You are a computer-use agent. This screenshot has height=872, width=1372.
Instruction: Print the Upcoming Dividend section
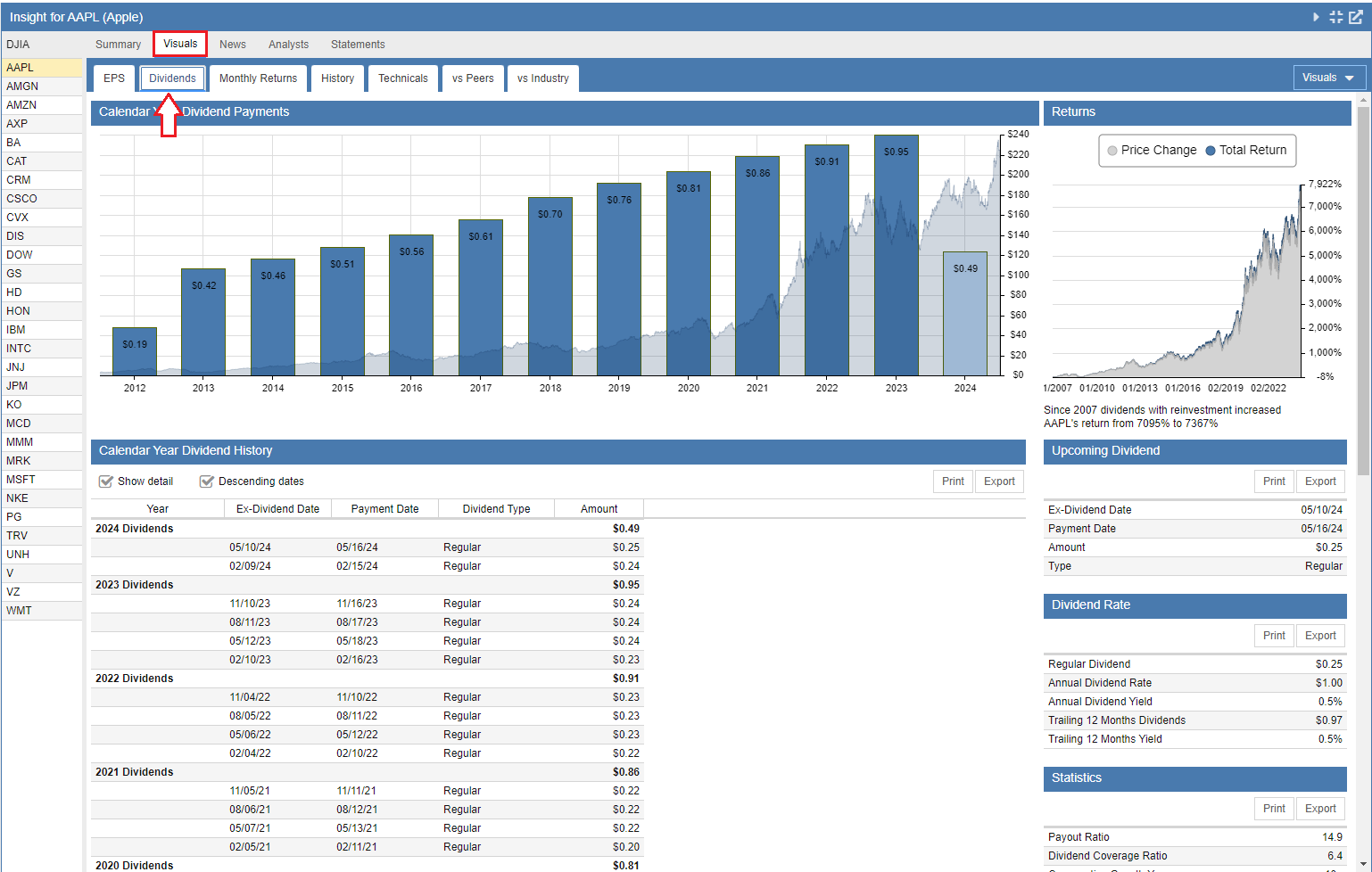(x=1275, y=481)
